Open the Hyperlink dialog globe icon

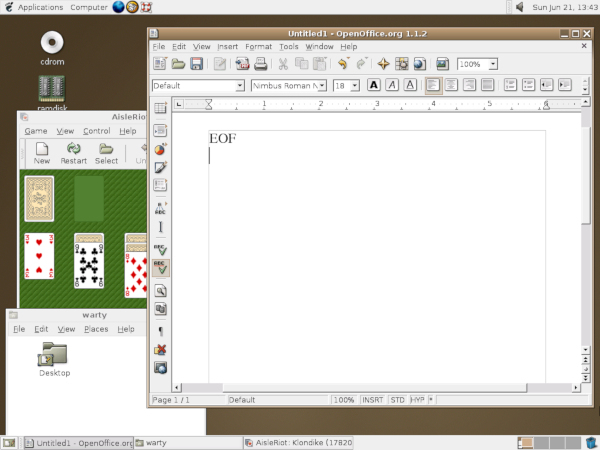[420, 64]
